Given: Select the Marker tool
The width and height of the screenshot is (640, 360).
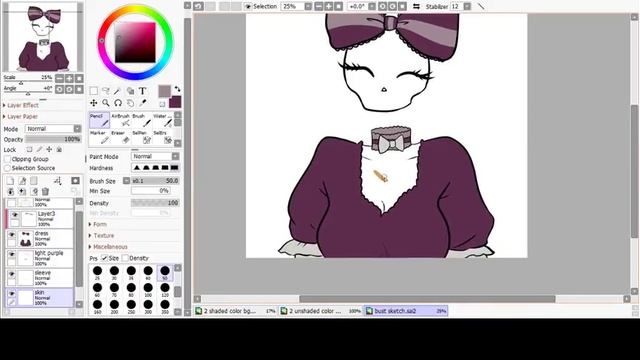Looking at the screenshot, I should pos(99,137).
